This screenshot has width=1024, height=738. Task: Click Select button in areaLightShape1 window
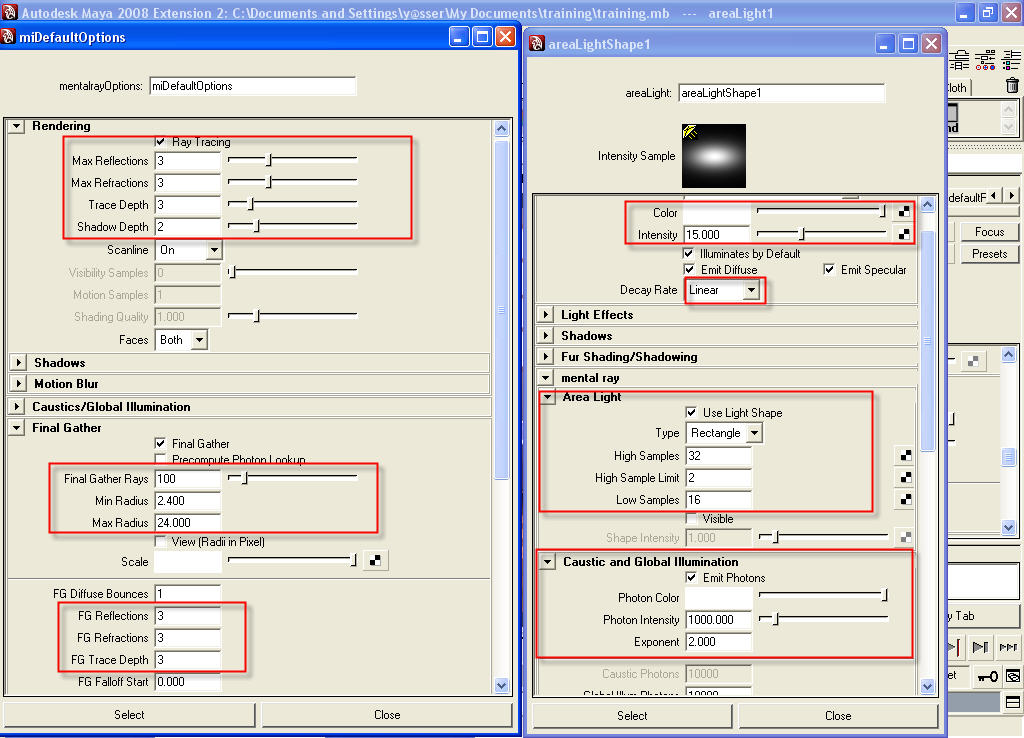632,716
